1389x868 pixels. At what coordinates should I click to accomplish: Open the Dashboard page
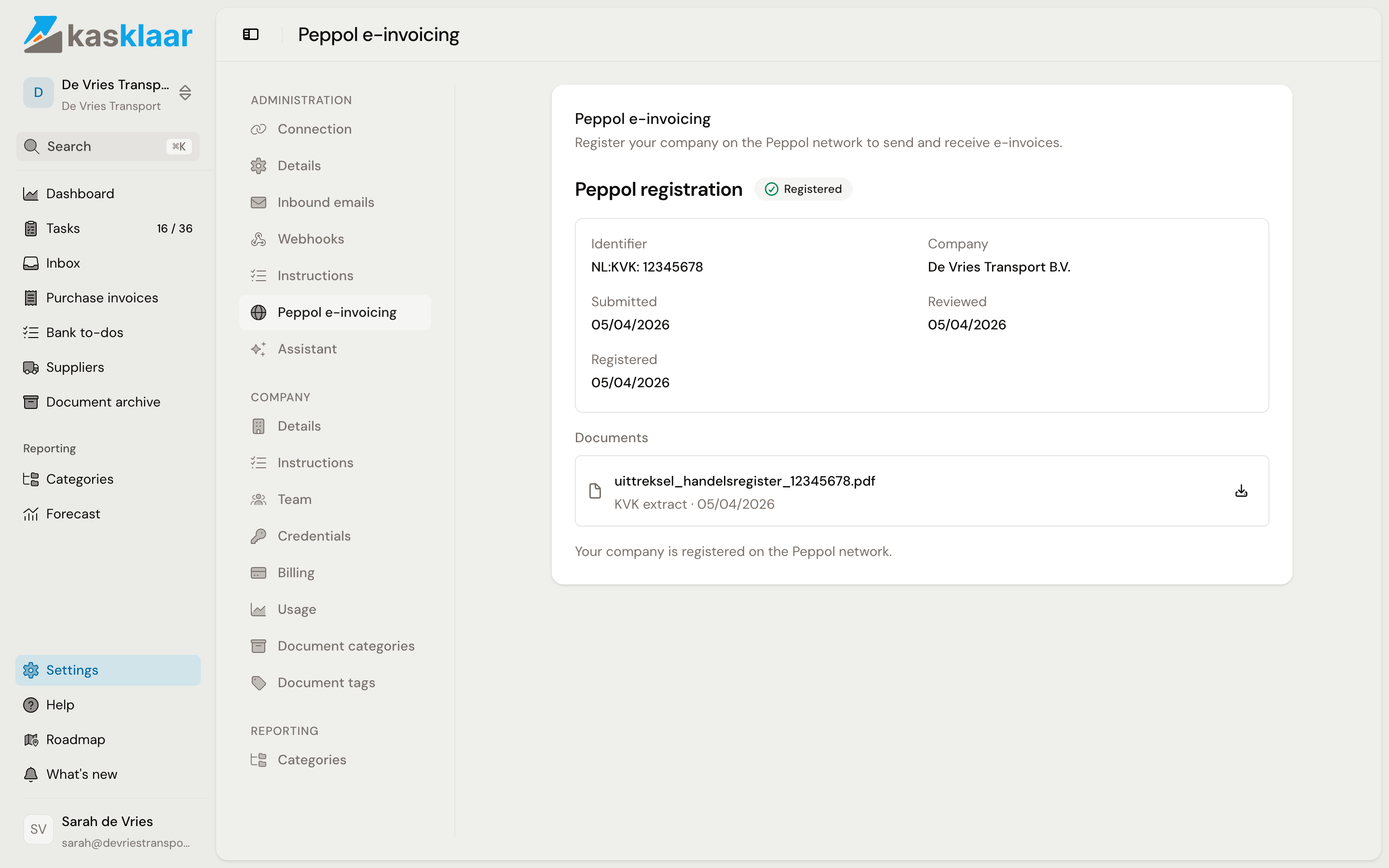tap(108, 193)
